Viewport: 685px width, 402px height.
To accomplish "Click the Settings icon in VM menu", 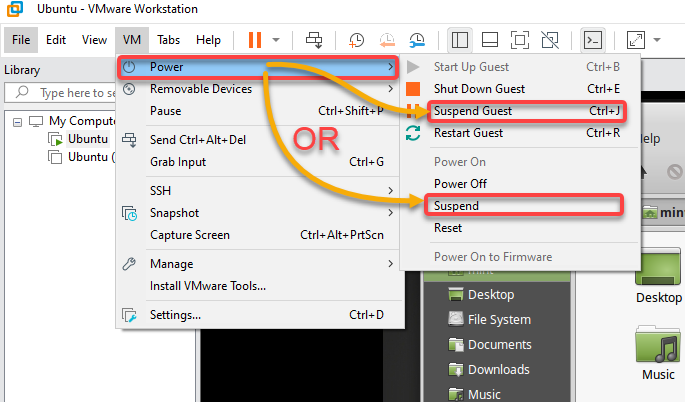I will point(129,315).
